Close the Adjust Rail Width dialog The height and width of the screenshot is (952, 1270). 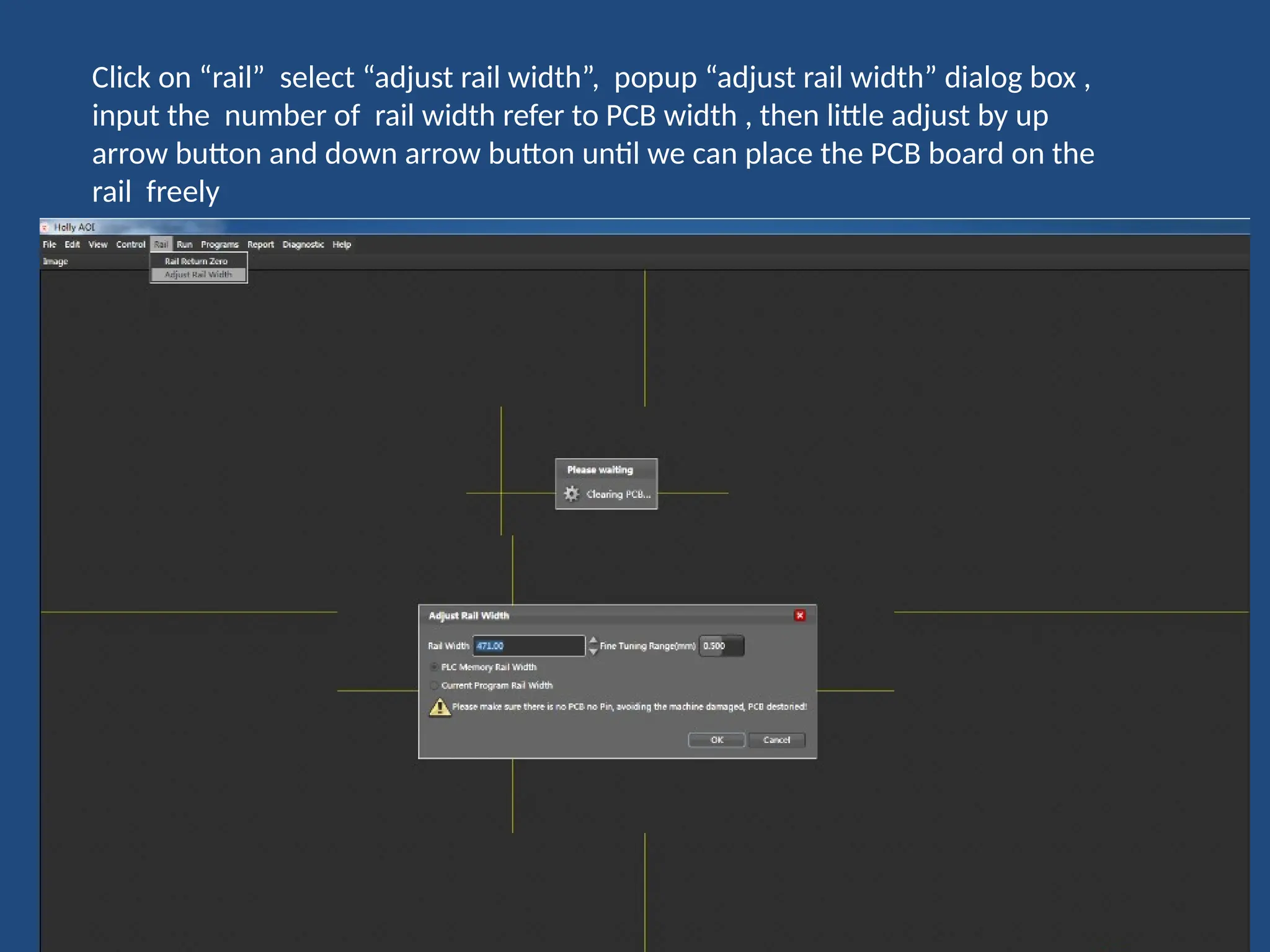coord(799,615)
